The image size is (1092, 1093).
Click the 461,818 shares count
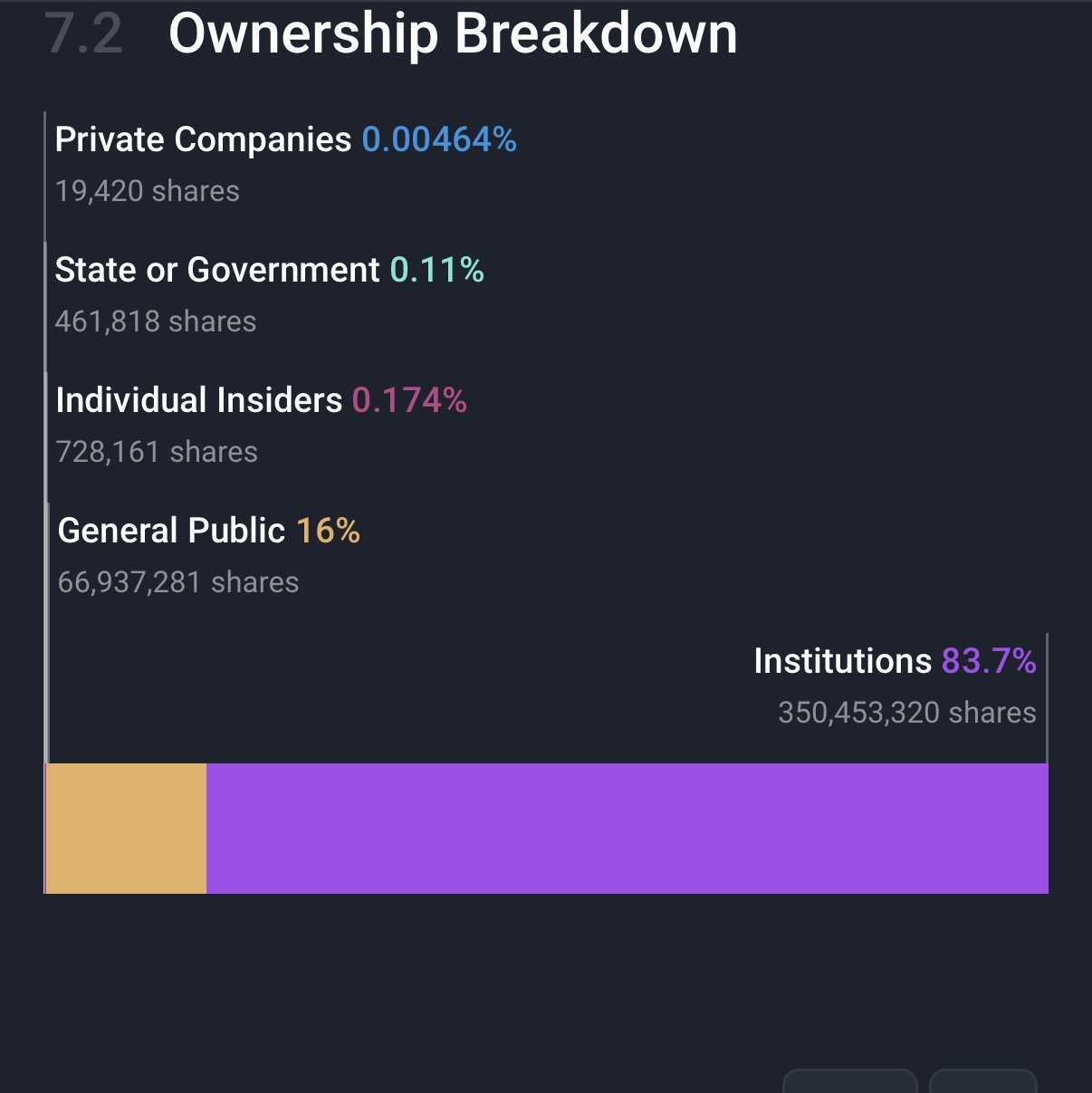tap(156, 321)
